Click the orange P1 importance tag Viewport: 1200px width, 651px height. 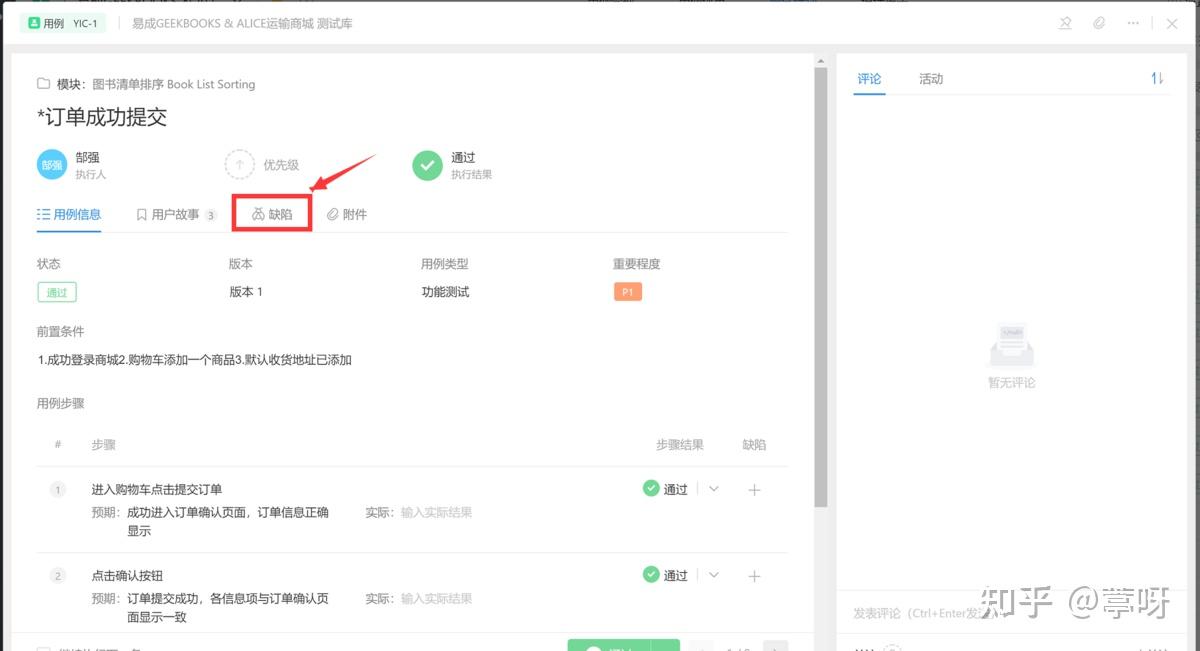[629, 292]
